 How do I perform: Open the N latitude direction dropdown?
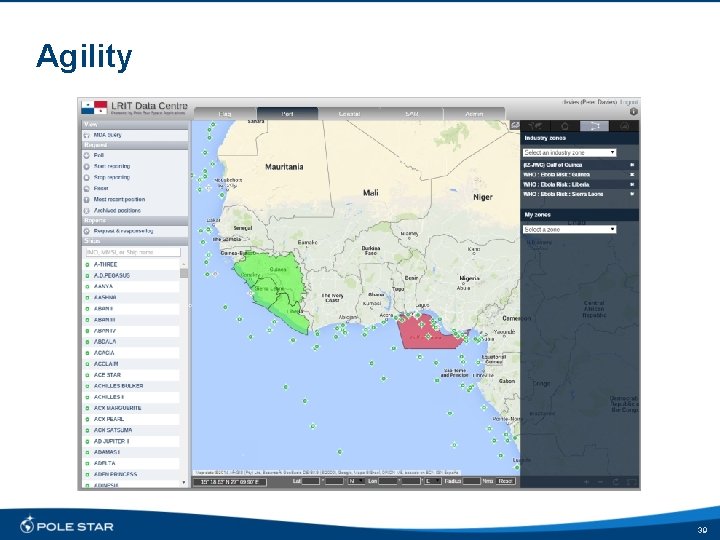coord(356,481)
